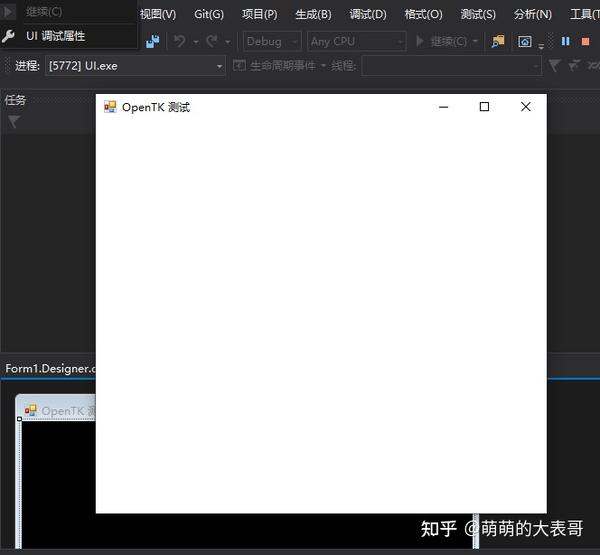
Task: Expand the arrow next to toolbar 继续(C)
Action: (475, 41)
